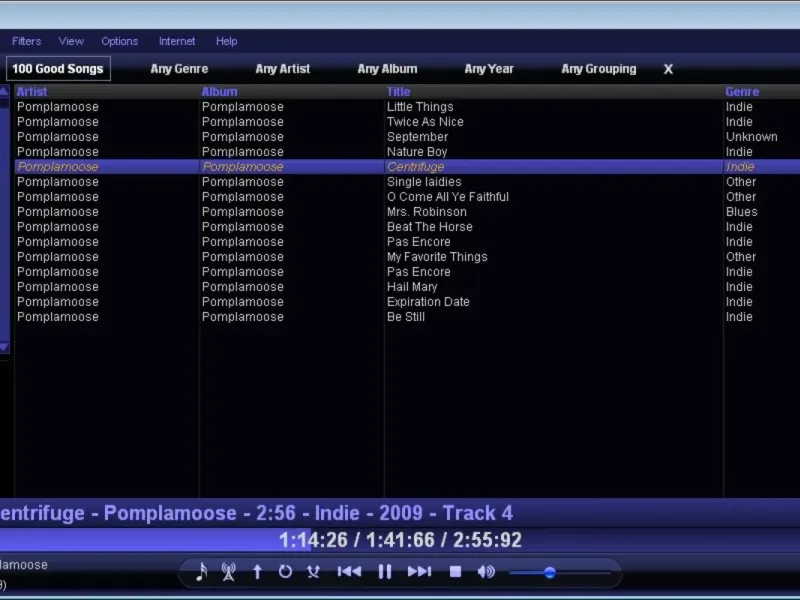Select the song Mrs. Robinson

(427, 212)
